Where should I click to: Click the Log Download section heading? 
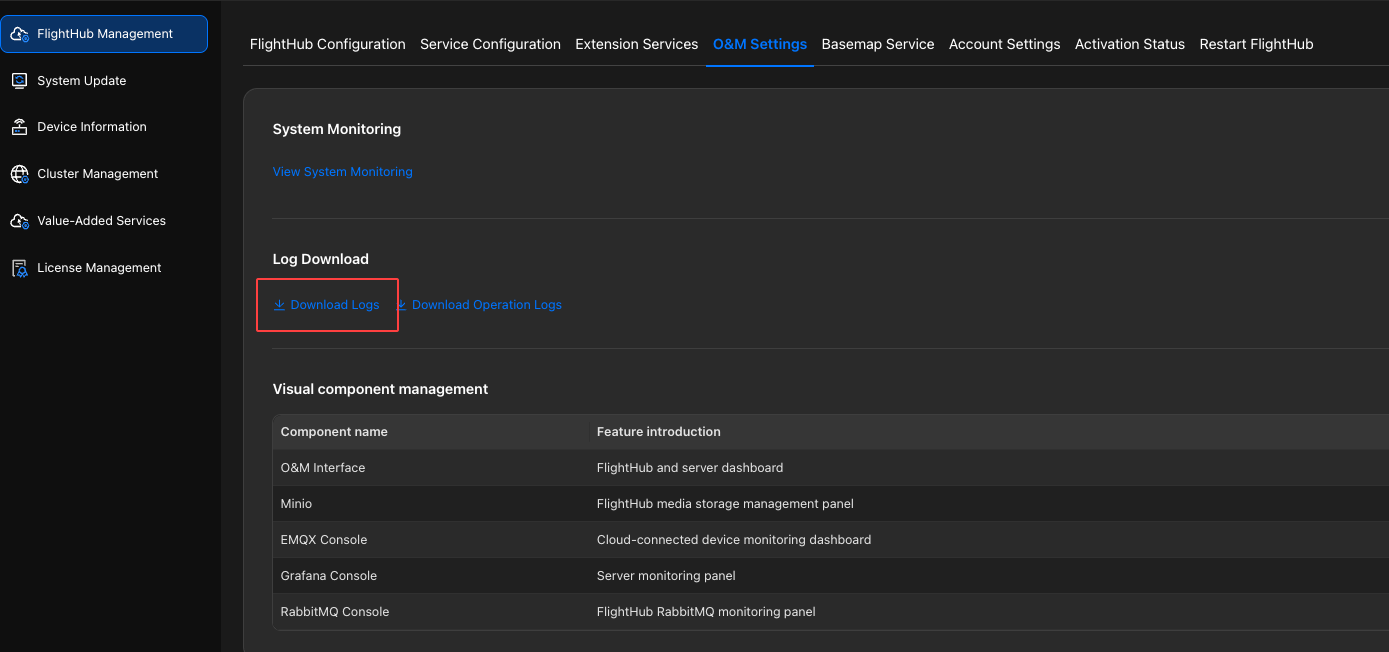(321, 259)
